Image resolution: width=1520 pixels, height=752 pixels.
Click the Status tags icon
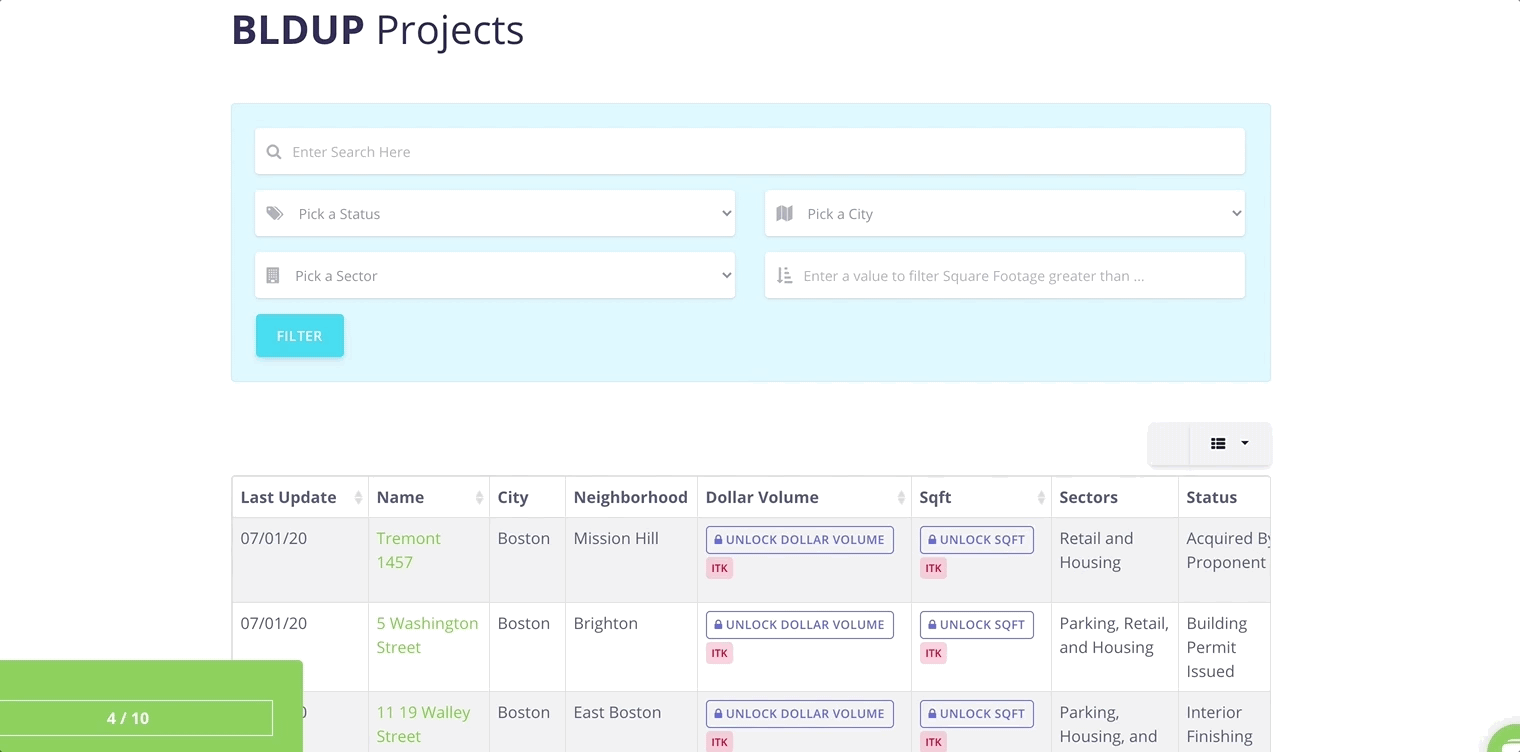pyautogui.click(x=275, y=213)
